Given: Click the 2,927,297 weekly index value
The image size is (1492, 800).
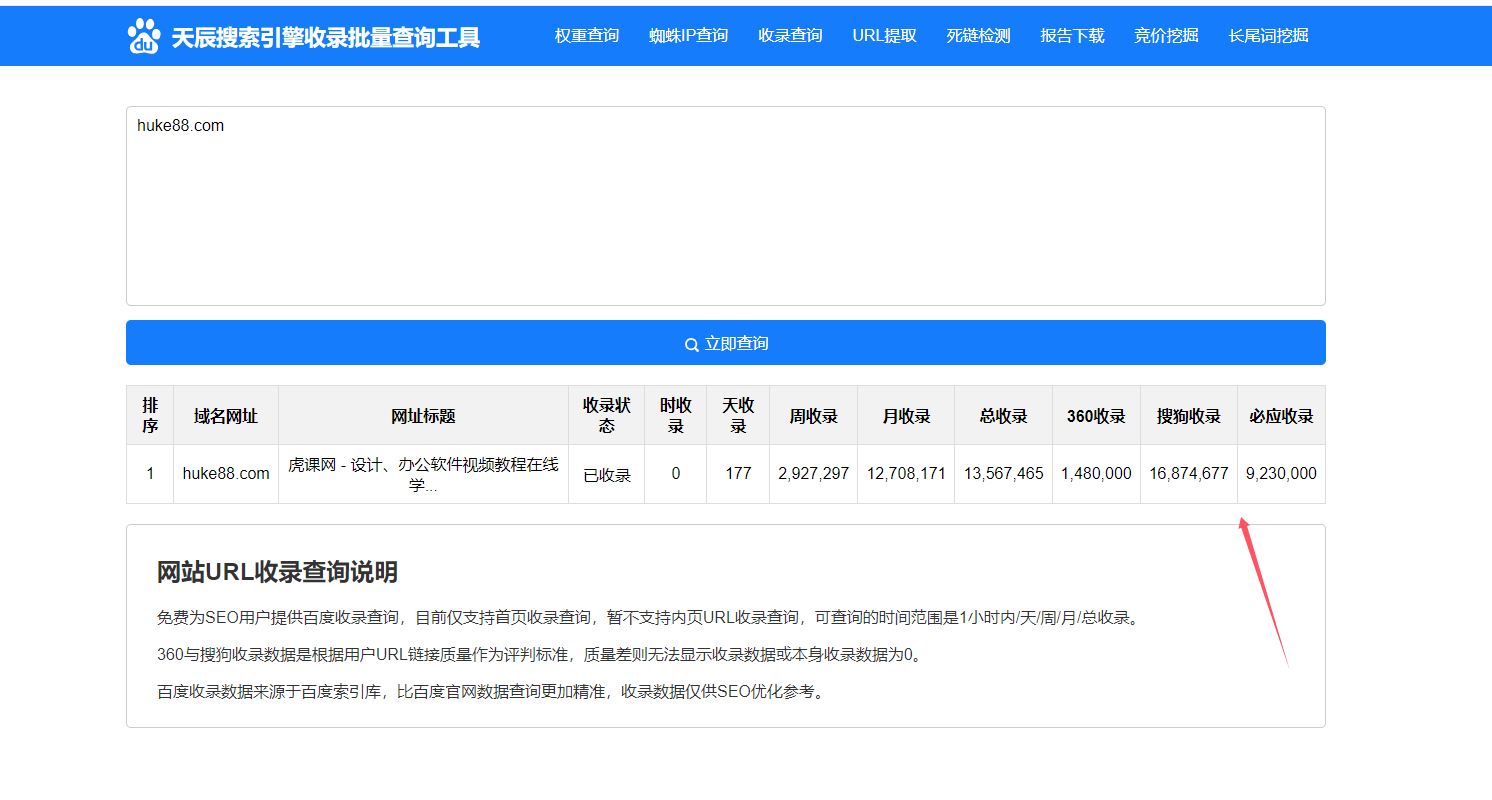Looking at the screenshot, I should [x=814, y=474].
